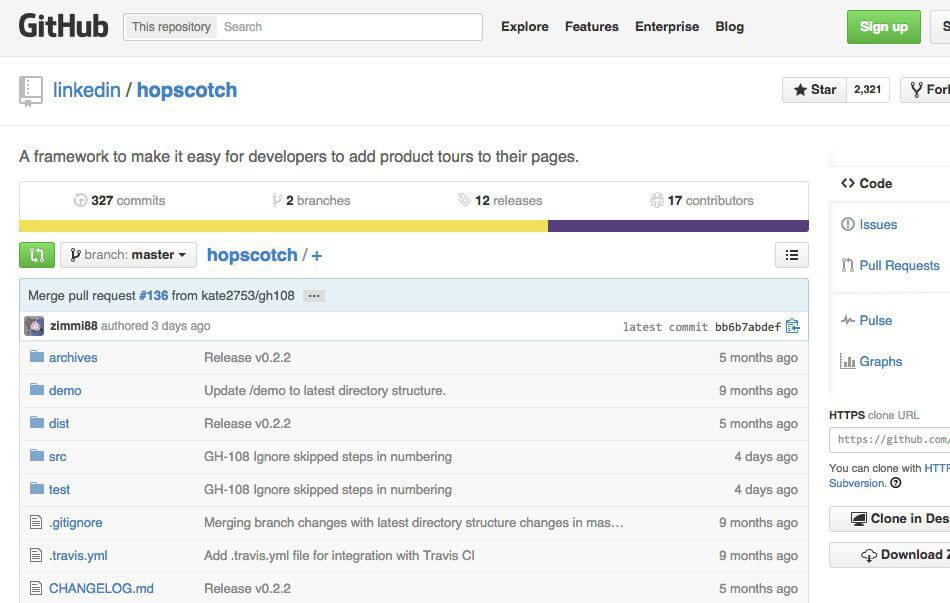Open the Subversion help question icon
950x603 pixels.
coord(896,483)
